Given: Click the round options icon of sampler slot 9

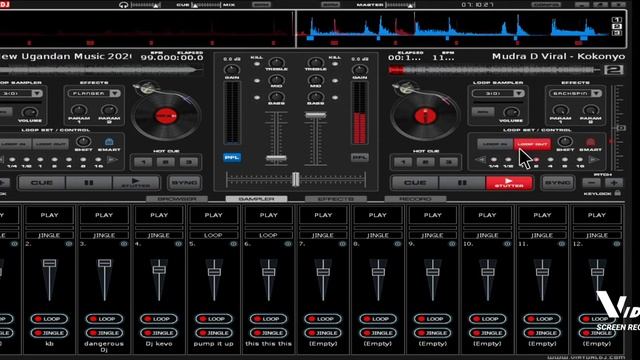Looking at the screenshot, I should point(452,244).
